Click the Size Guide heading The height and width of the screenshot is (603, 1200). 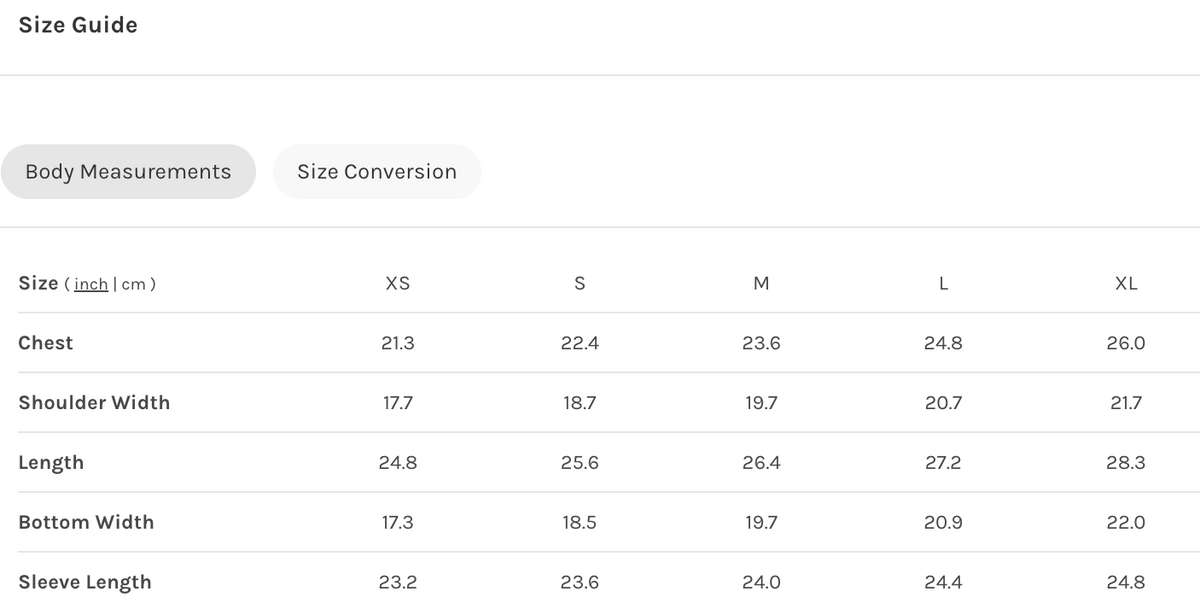(x=78, y=25)
